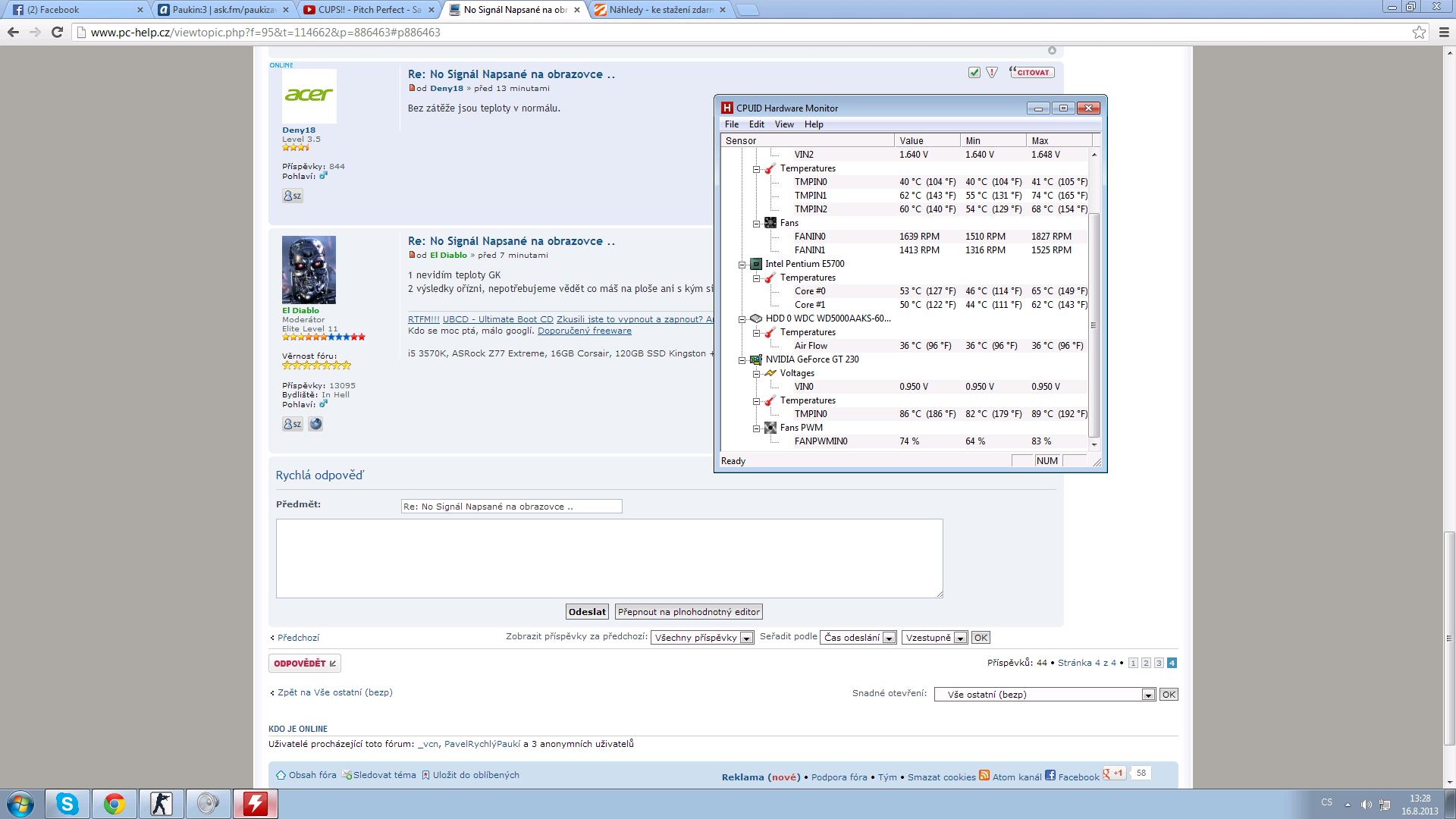The image size is (1456, 819).
Task: Open the View menu in Hardware Monitor
Action: point(783,124)
